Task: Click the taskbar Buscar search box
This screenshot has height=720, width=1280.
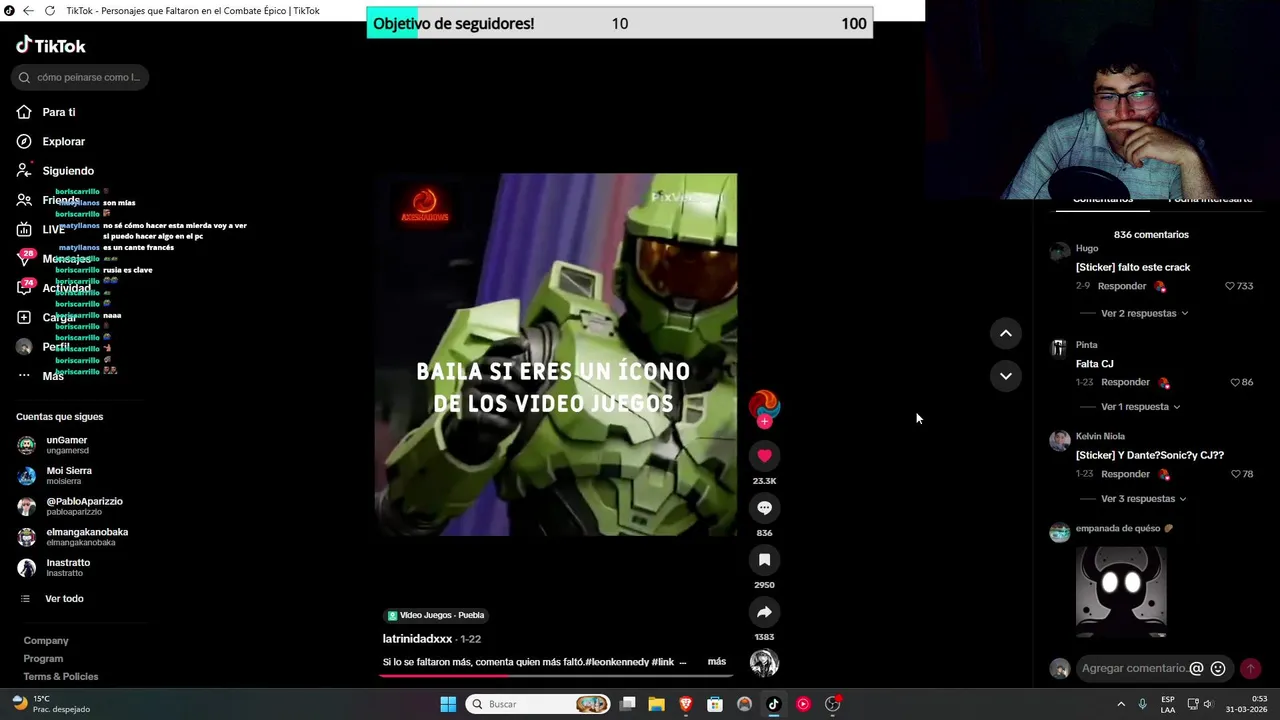Action: (538, 704)
